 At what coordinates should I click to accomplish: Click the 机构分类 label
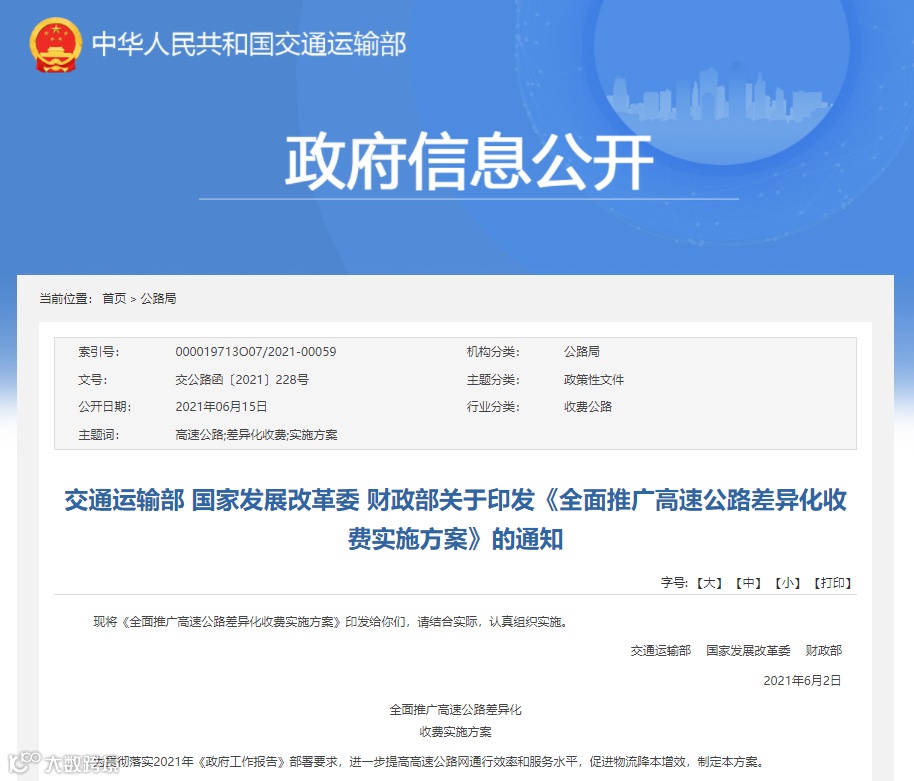(x=493, y=351)
